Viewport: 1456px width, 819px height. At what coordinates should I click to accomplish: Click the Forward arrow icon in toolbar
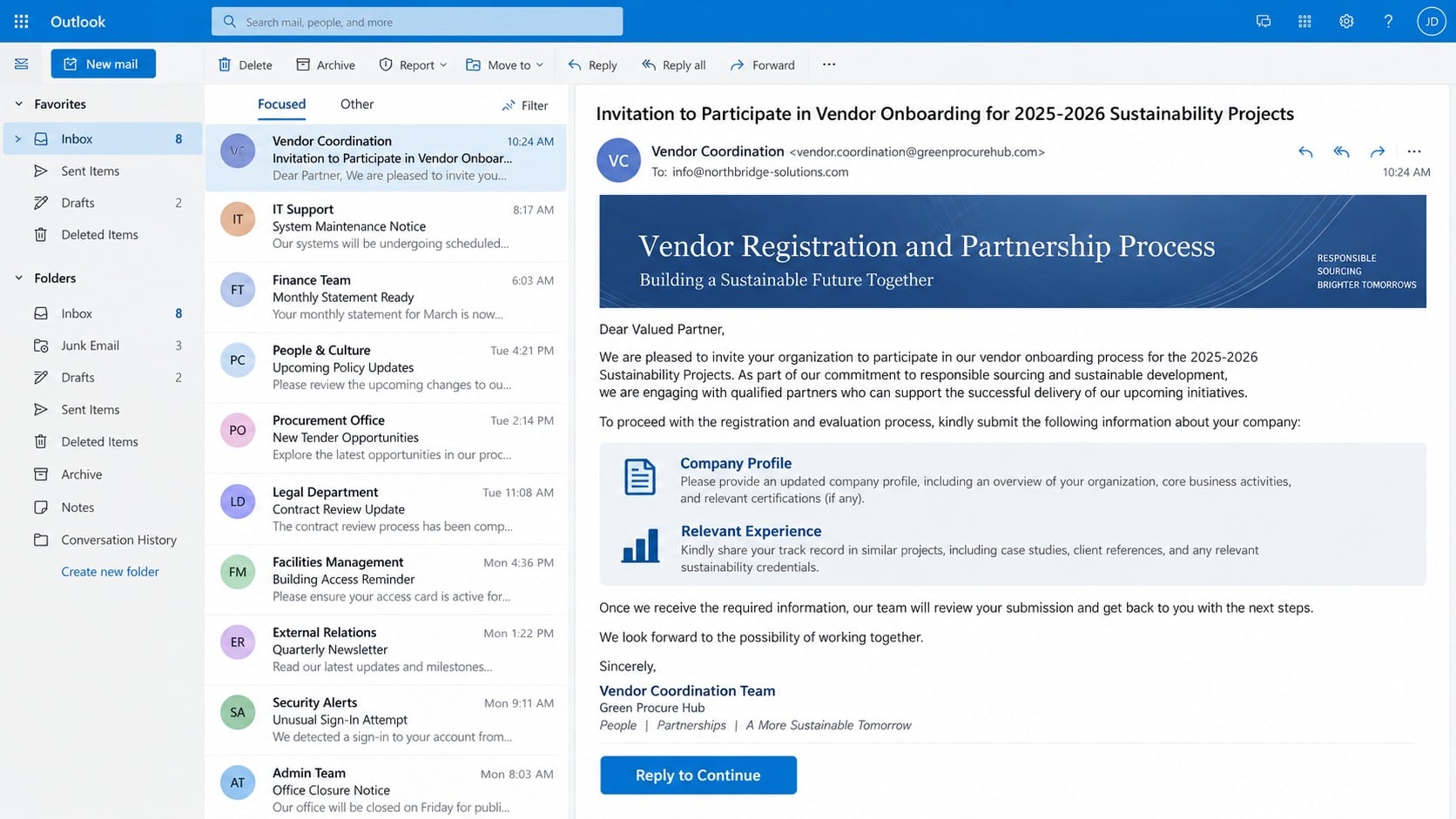pyautogui.click(x=737, y=64)
